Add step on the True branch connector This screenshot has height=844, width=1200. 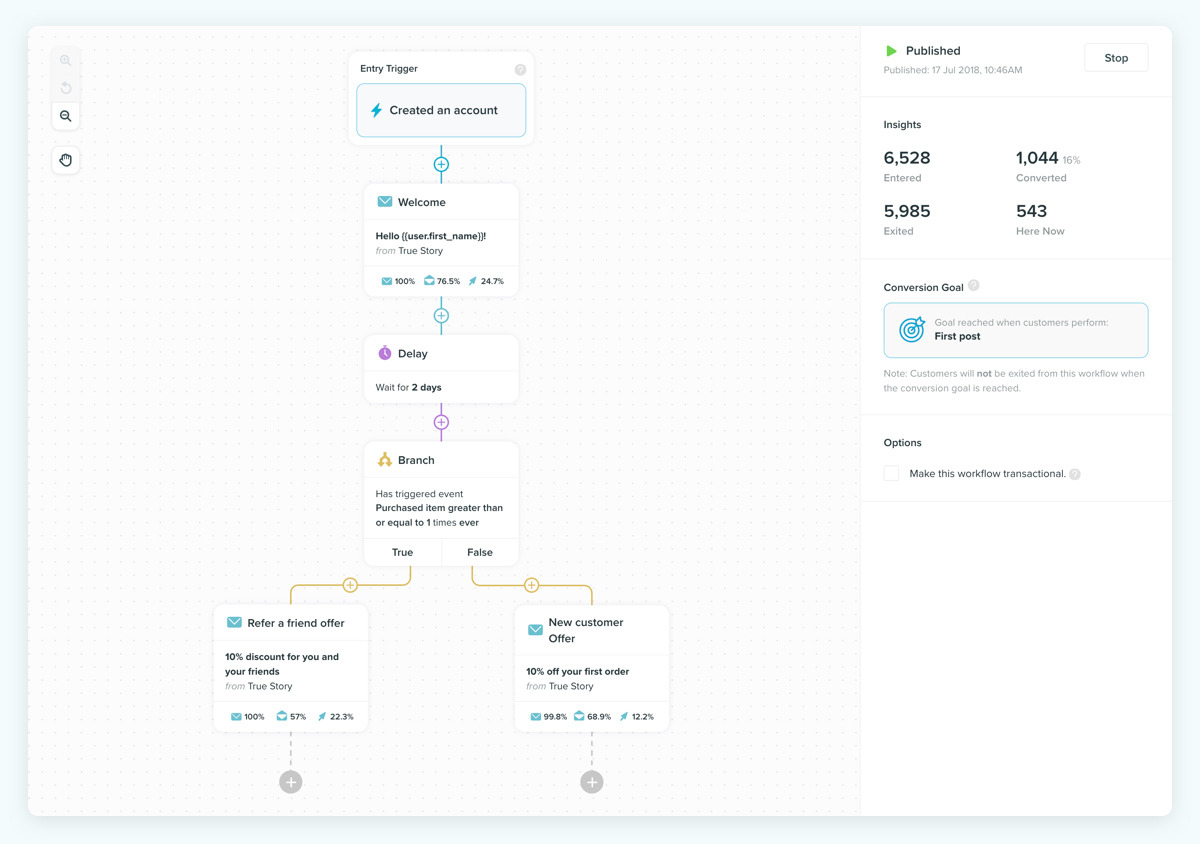(x=350, y=585)
